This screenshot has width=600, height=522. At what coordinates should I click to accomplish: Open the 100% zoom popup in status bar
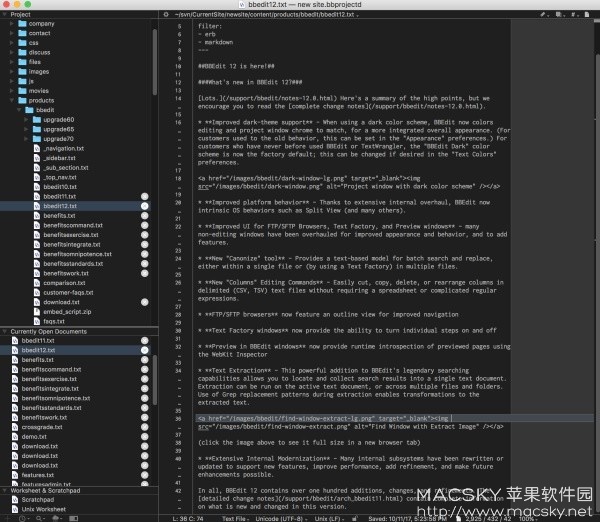pyautogui.click(x=528, y=519)
